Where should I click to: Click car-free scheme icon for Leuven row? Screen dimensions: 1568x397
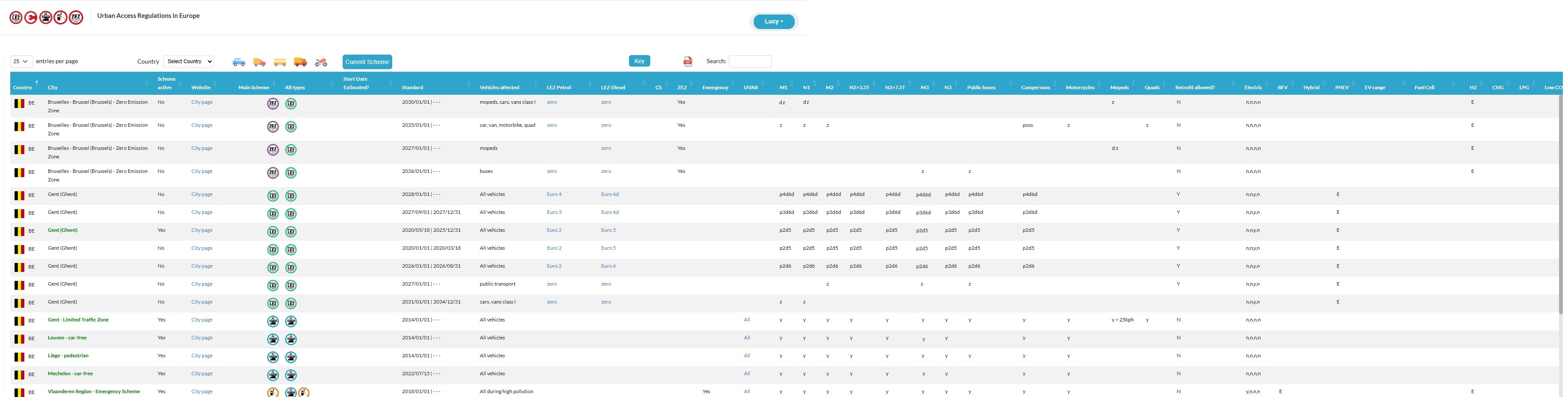(273, 339)
